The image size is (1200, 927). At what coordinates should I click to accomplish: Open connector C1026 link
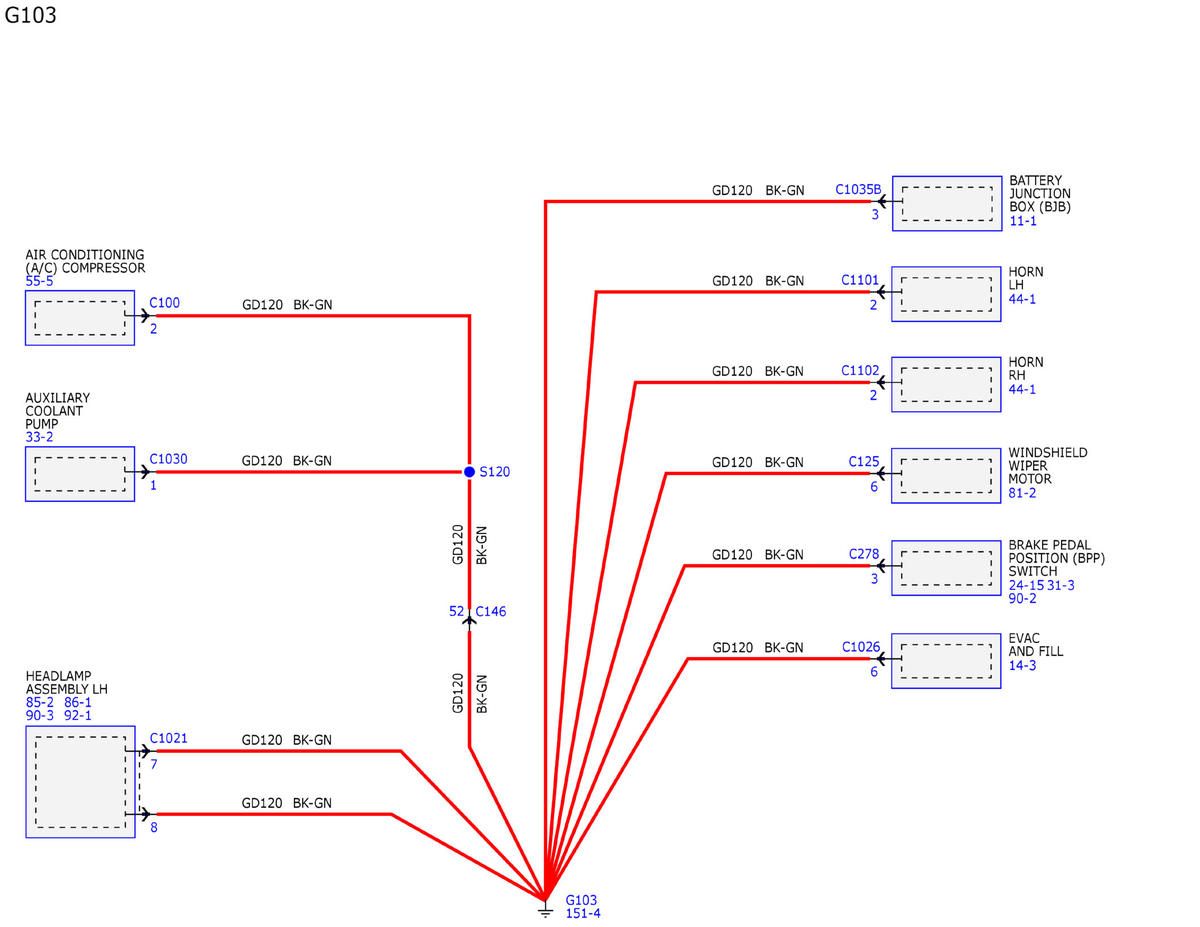click(x=860, y=647)
